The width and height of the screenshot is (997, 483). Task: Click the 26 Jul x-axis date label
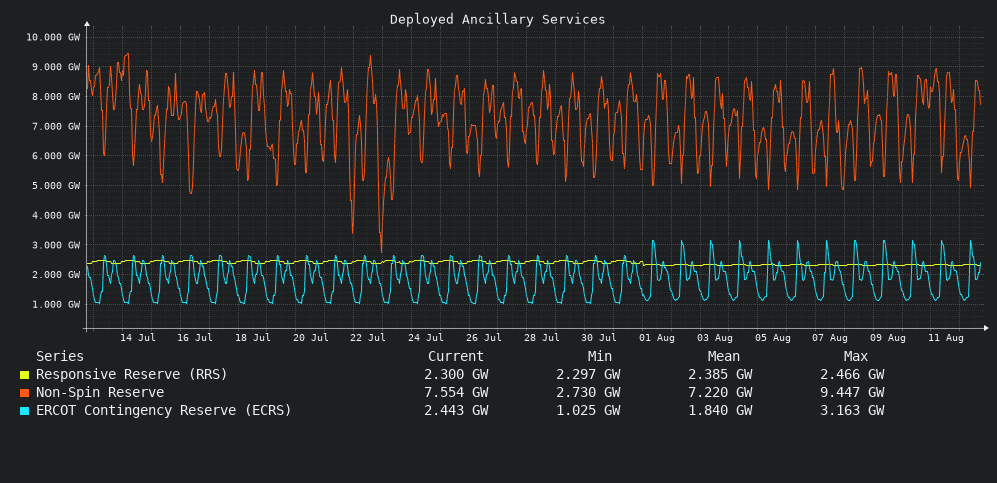click(x=484, y=338)
